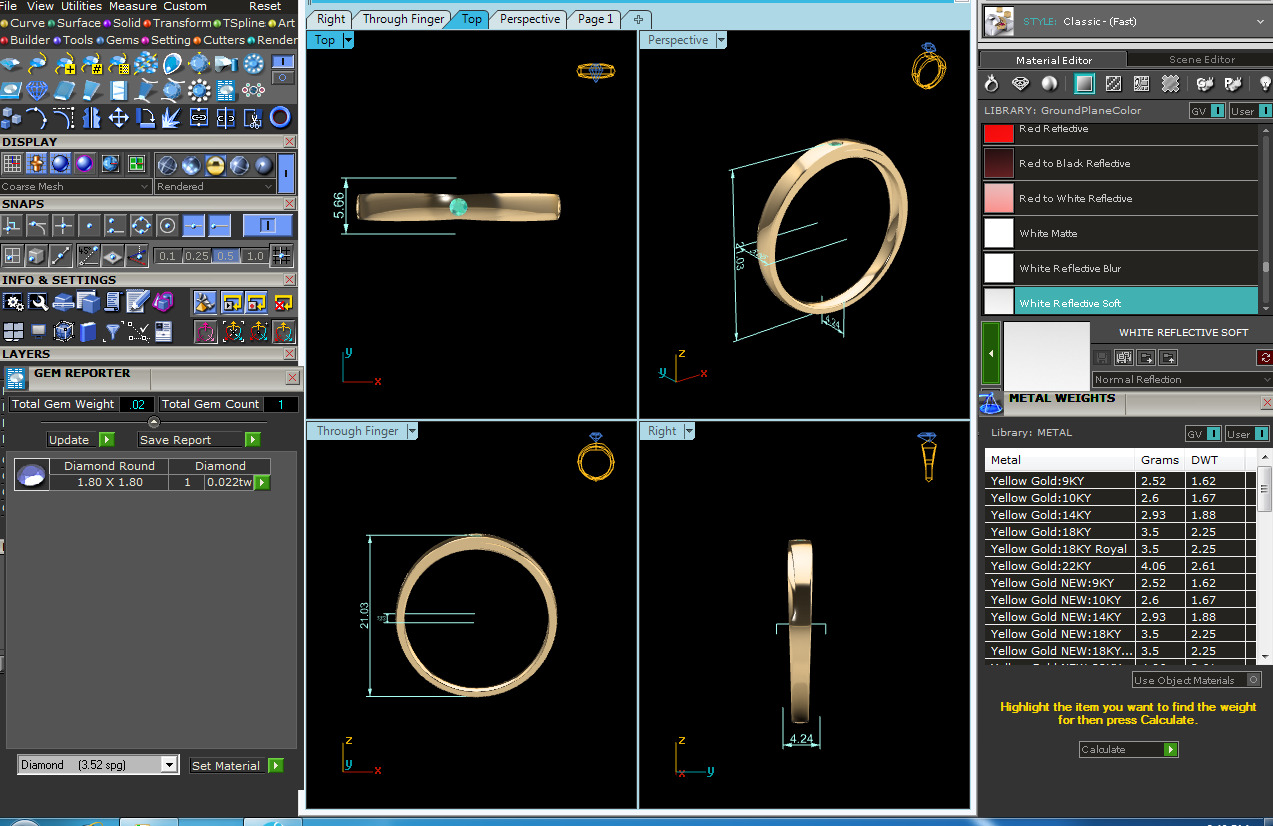1273x826 pixels.
Task: Open the Page 1 tab
Action: [596, 19]
